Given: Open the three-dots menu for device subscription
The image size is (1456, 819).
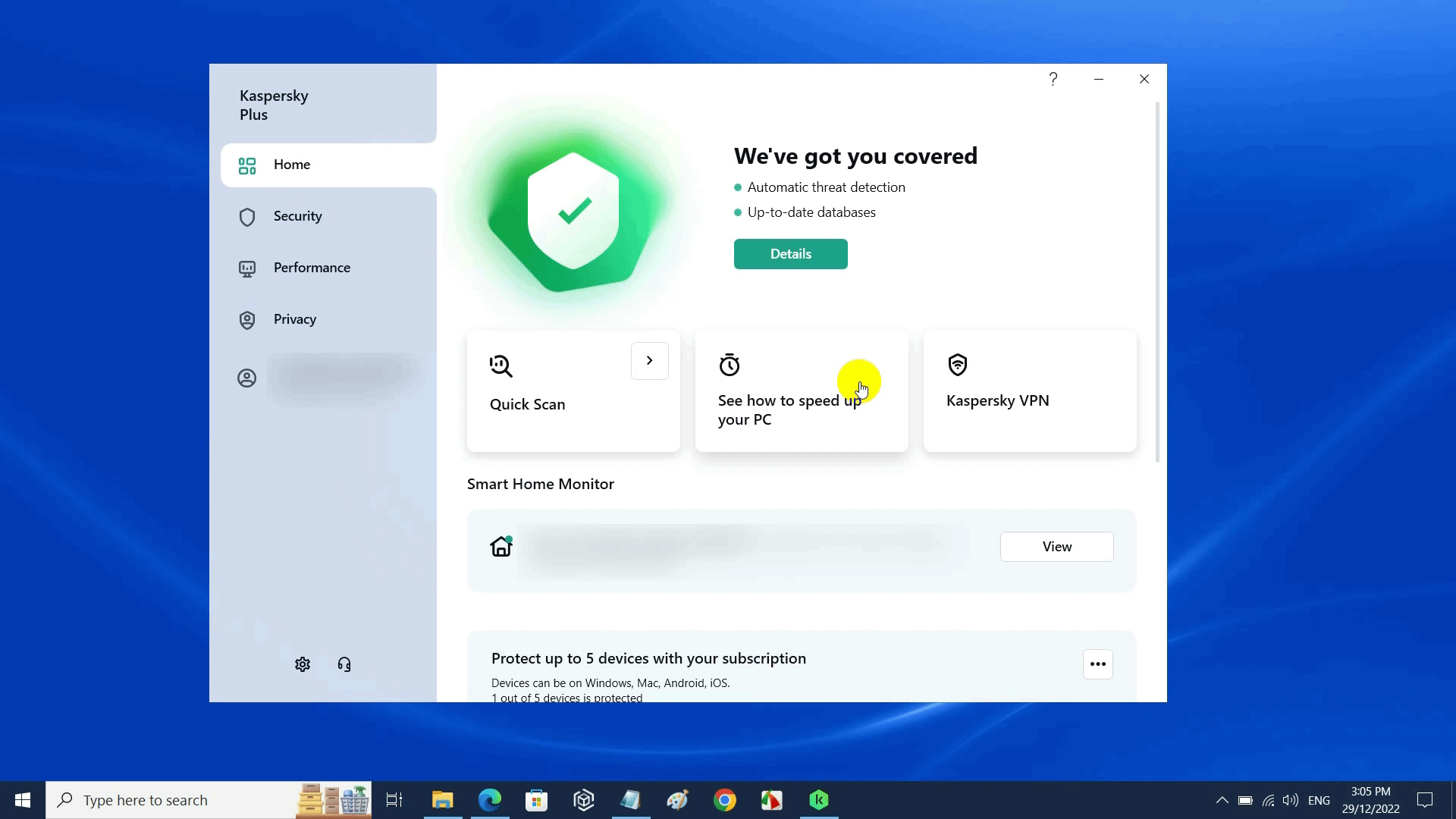Looking at the screenshot, I should click(1097, 664).
